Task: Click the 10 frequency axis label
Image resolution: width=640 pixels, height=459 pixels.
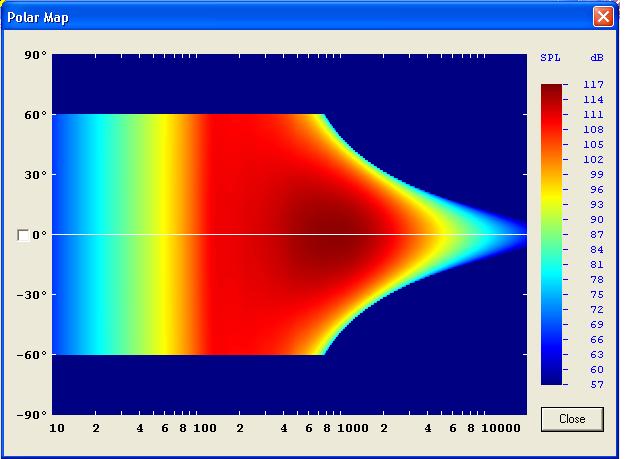Action: pos(57,428)
